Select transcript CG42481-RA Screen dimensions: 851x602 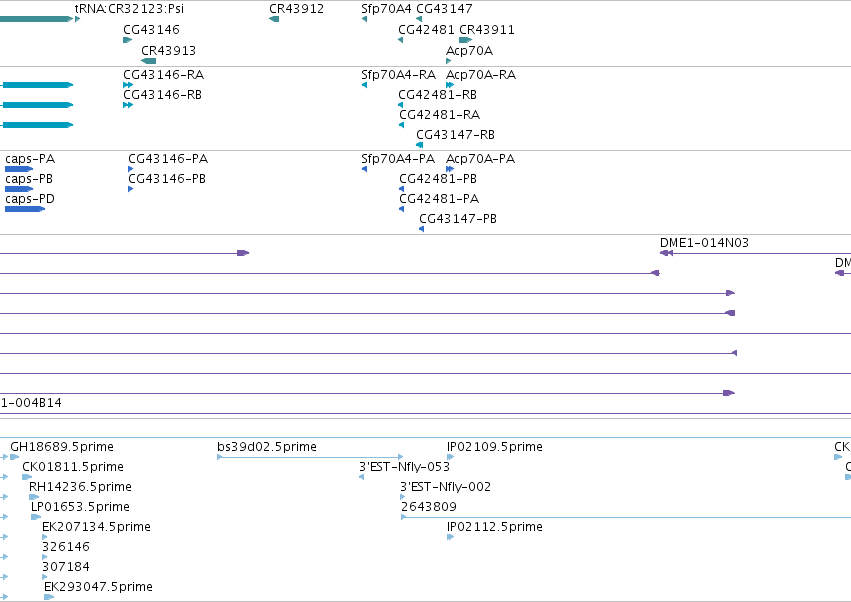click(440, 115)
